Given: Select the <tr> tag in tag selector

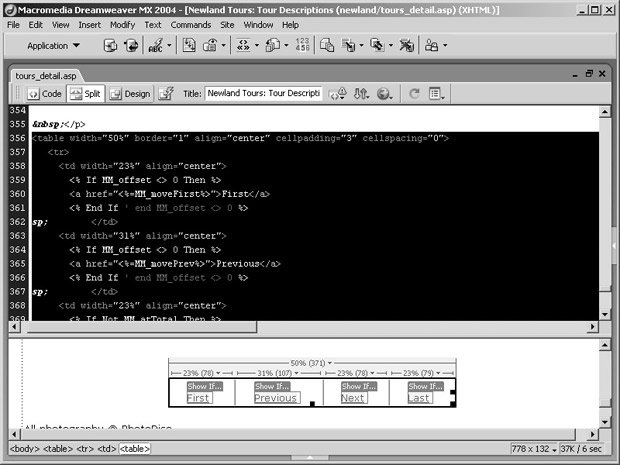Looking at the screenshot, I should pyautogui.click(x=85, y=449).
